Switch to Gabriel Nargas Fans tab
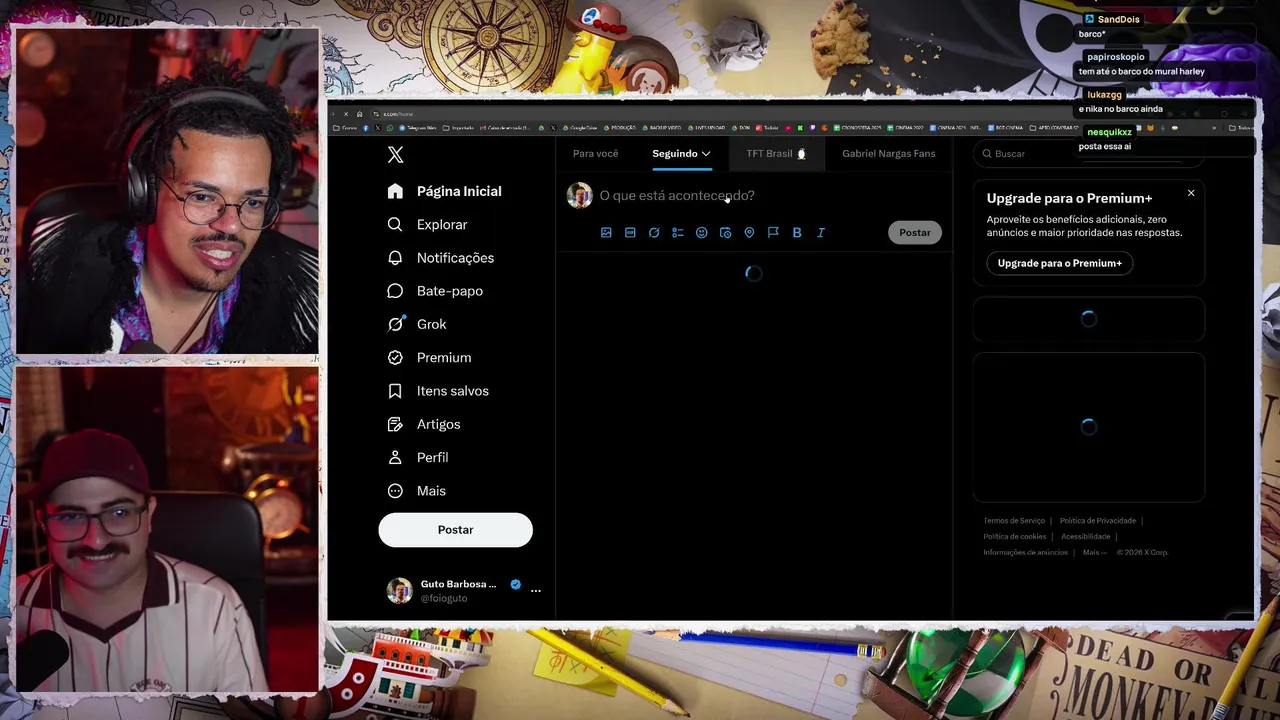The height and width of the screenshot is (720, 1280). coord(889,153)
